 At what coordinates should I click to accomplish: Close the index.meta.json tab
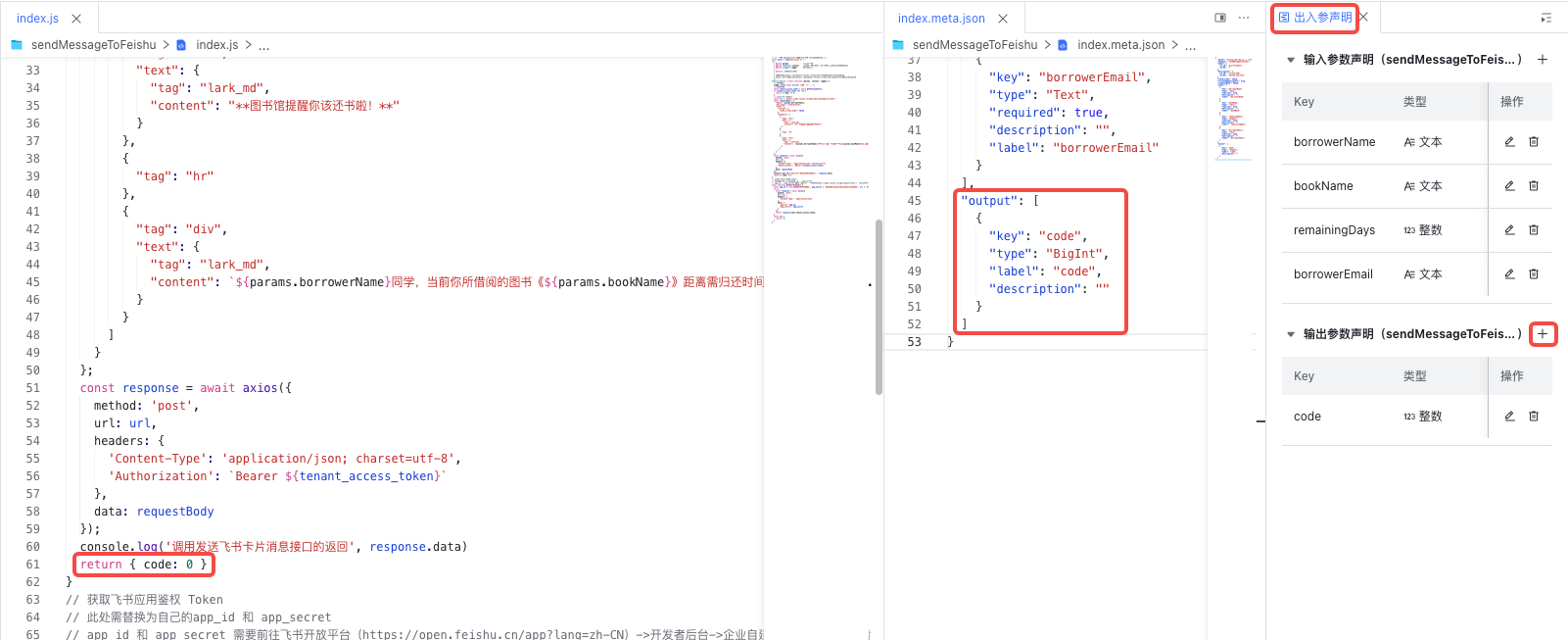click(x=1003, y=19)
